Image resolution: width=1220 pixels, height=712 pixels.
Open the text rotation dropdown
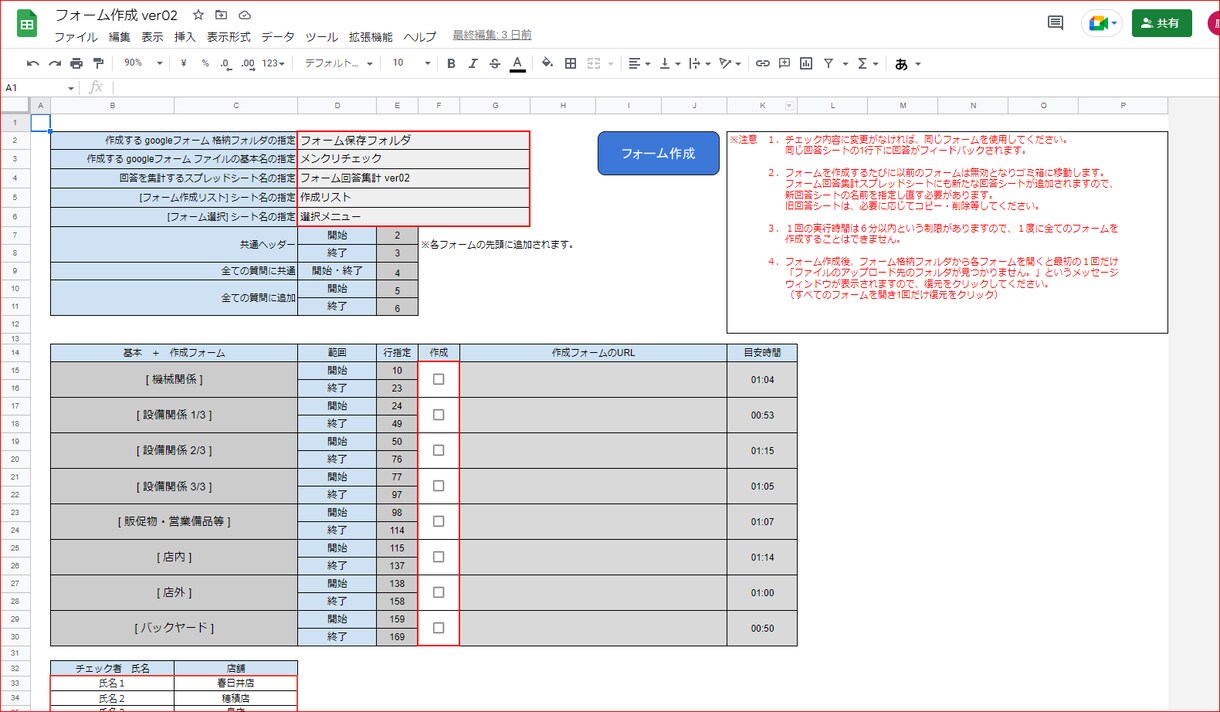(731, 63)
